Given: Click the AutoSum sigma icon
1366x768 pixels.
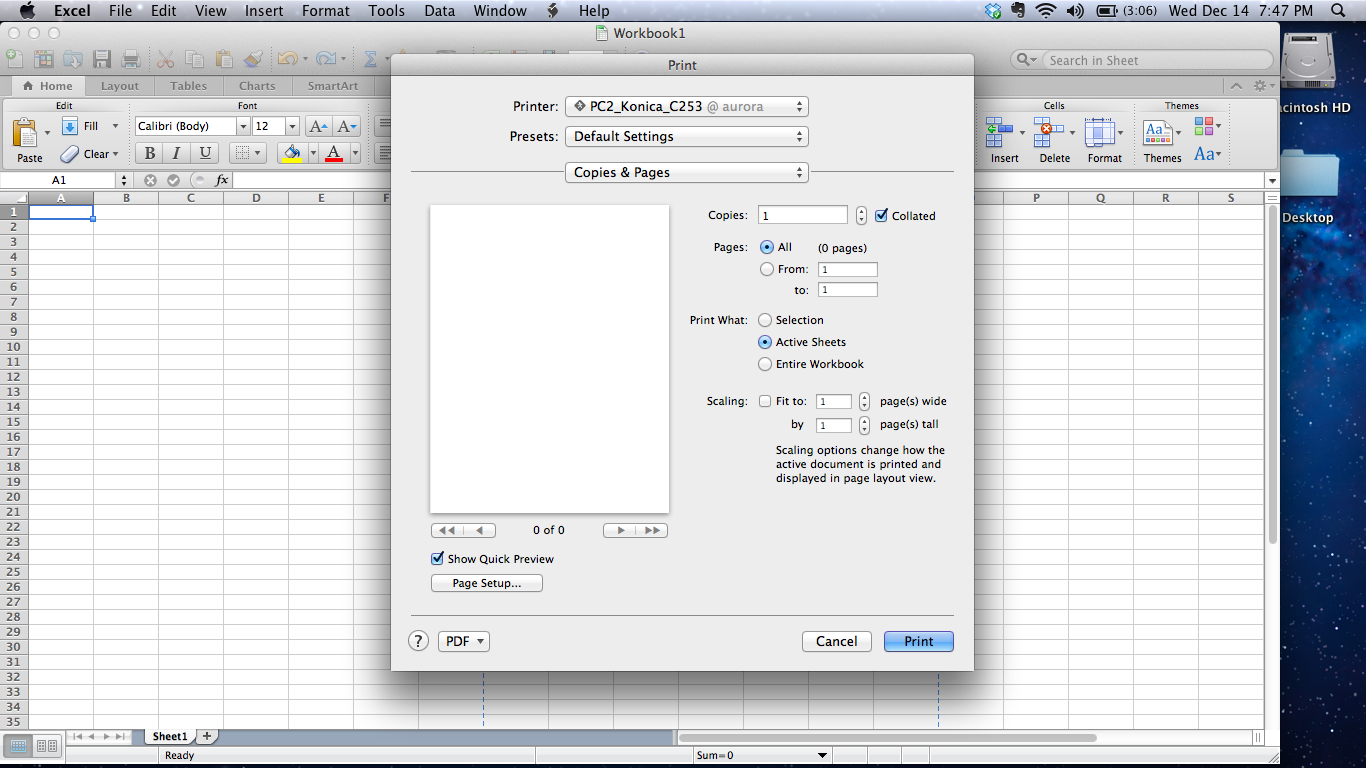Looking at the screenshot, I should tap(370, 59).
